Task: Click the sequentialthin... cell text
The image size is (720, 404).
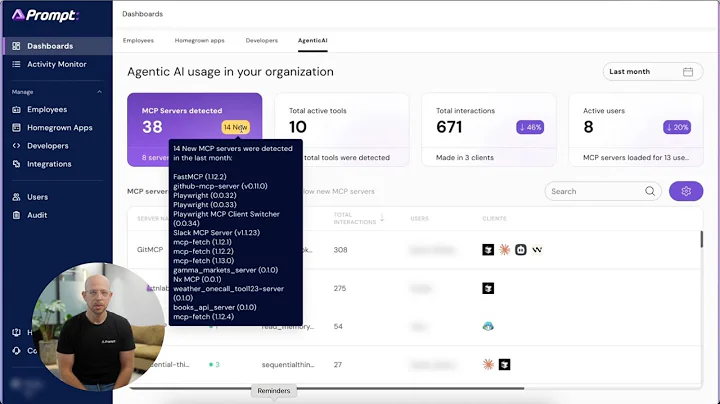Action: tap(288, 365)
